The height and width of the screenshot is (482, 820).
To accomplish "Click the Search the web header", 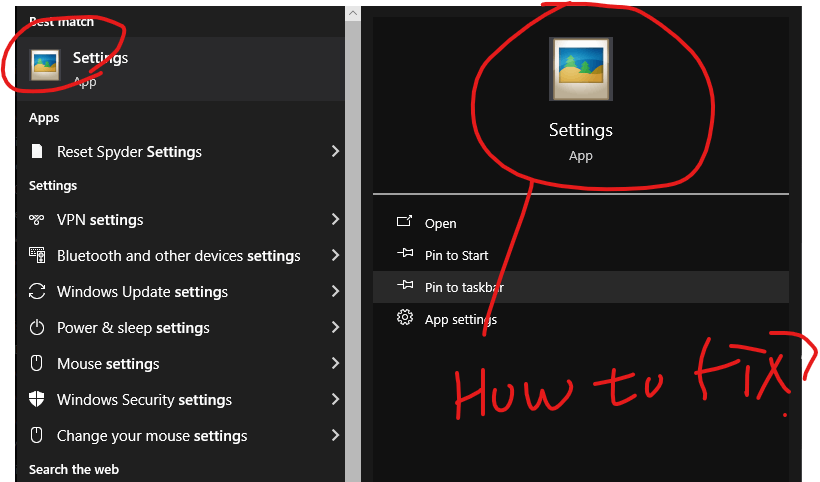I will [x=74, y=469].
